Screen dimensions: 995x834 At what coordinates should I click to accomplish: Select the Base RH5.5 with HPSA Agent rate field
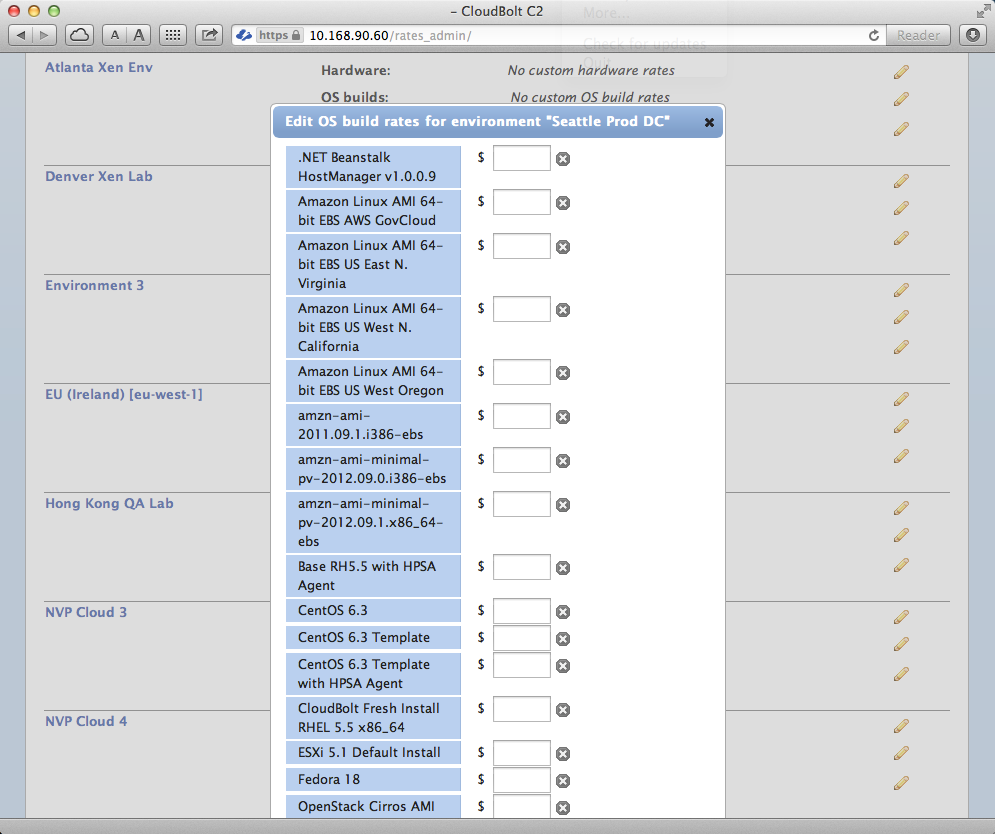tap(521, 567)
